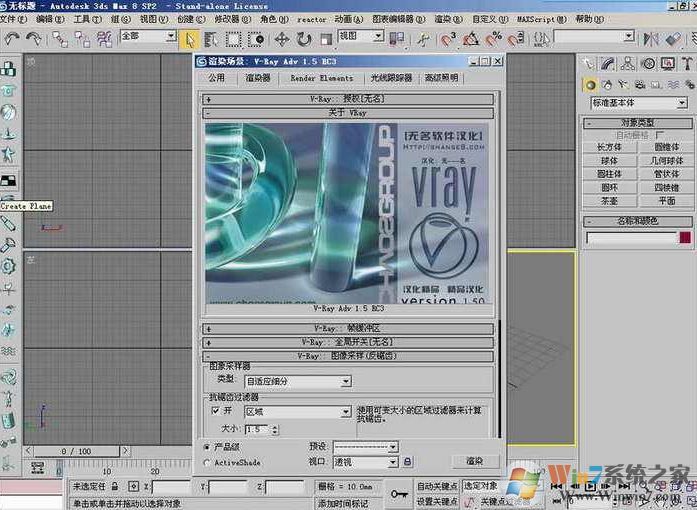
Task: Select the 产品级 radio button
Action: (207, 447)
